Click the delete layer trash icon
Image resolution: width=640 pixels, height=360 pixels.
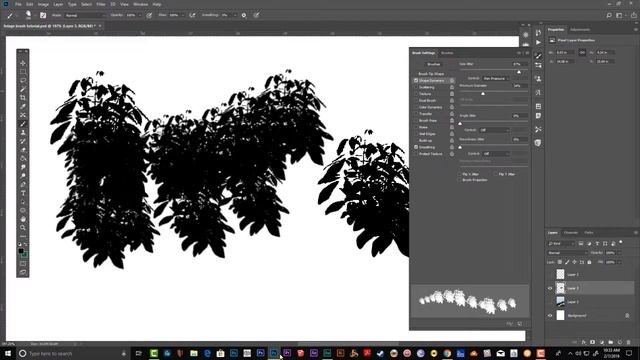[x=629, y=342]
